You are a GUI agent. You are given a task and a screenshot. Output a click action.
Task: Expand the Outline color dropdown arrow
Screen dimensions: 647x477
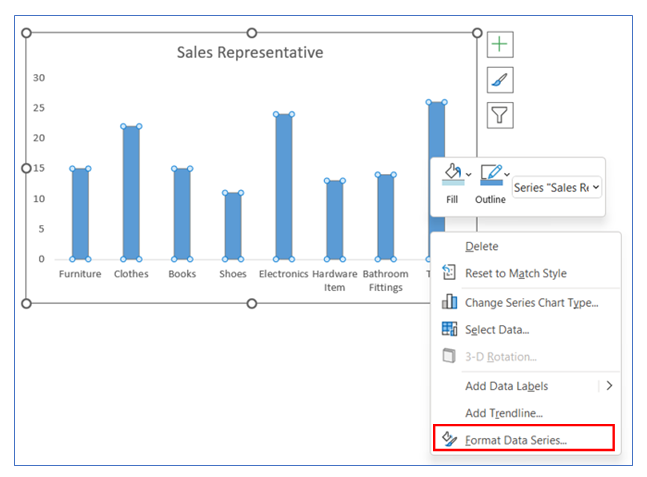[x=507, y=175]
